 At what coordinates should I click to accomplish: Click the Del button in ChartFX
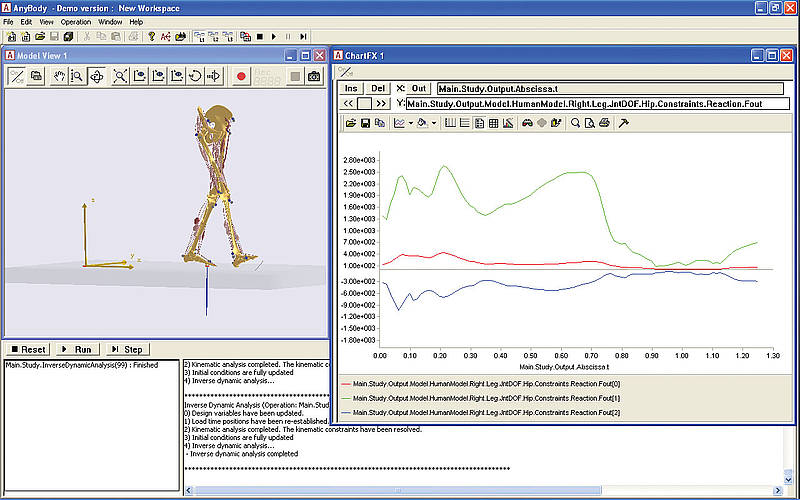click(378, 88)
